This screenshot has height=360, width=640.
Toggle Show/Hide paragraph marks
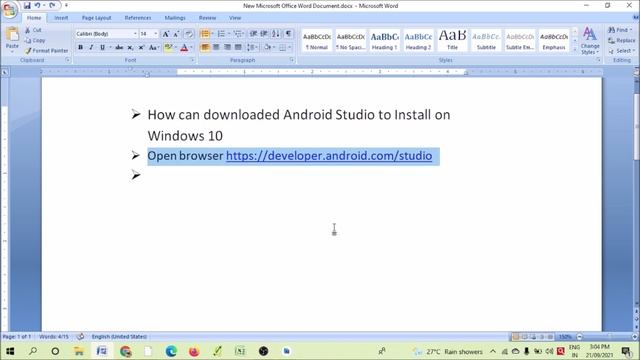289,34
